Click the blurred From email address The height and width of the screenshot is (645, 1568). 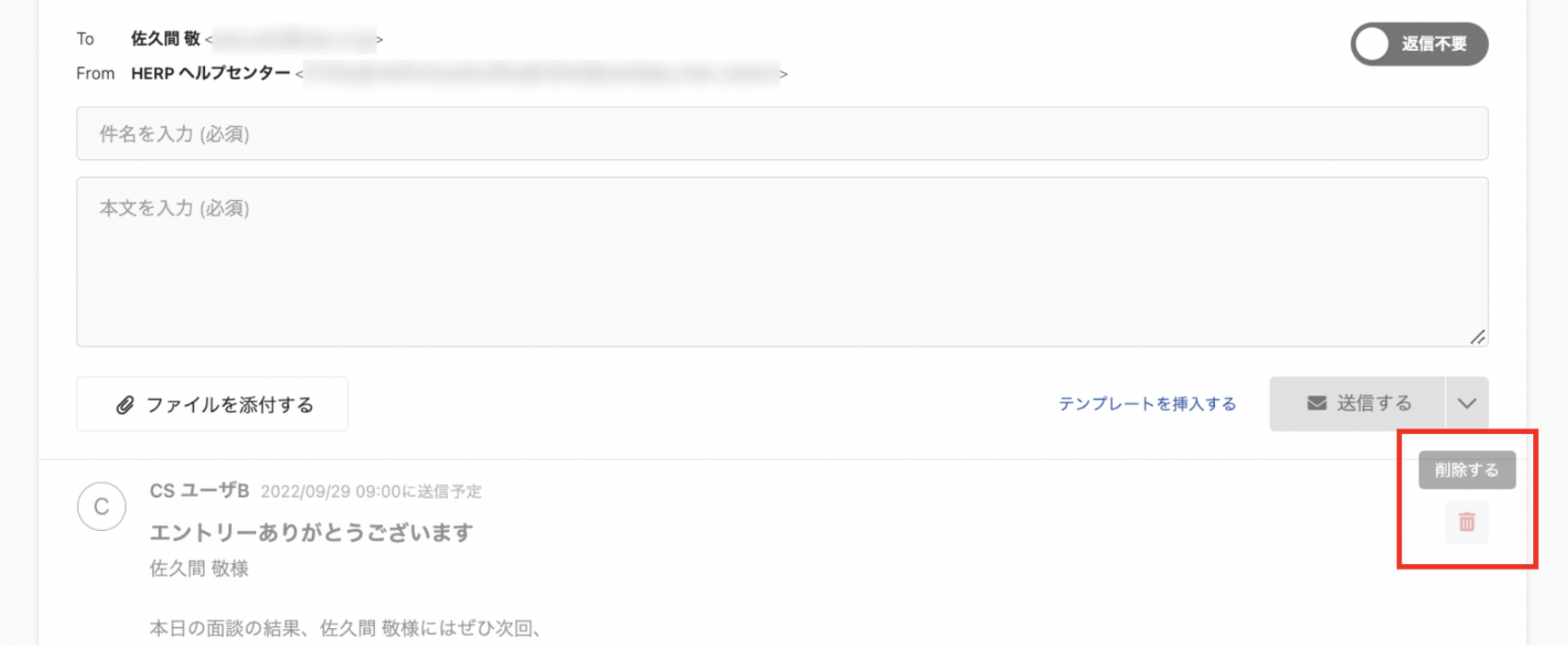542,74
